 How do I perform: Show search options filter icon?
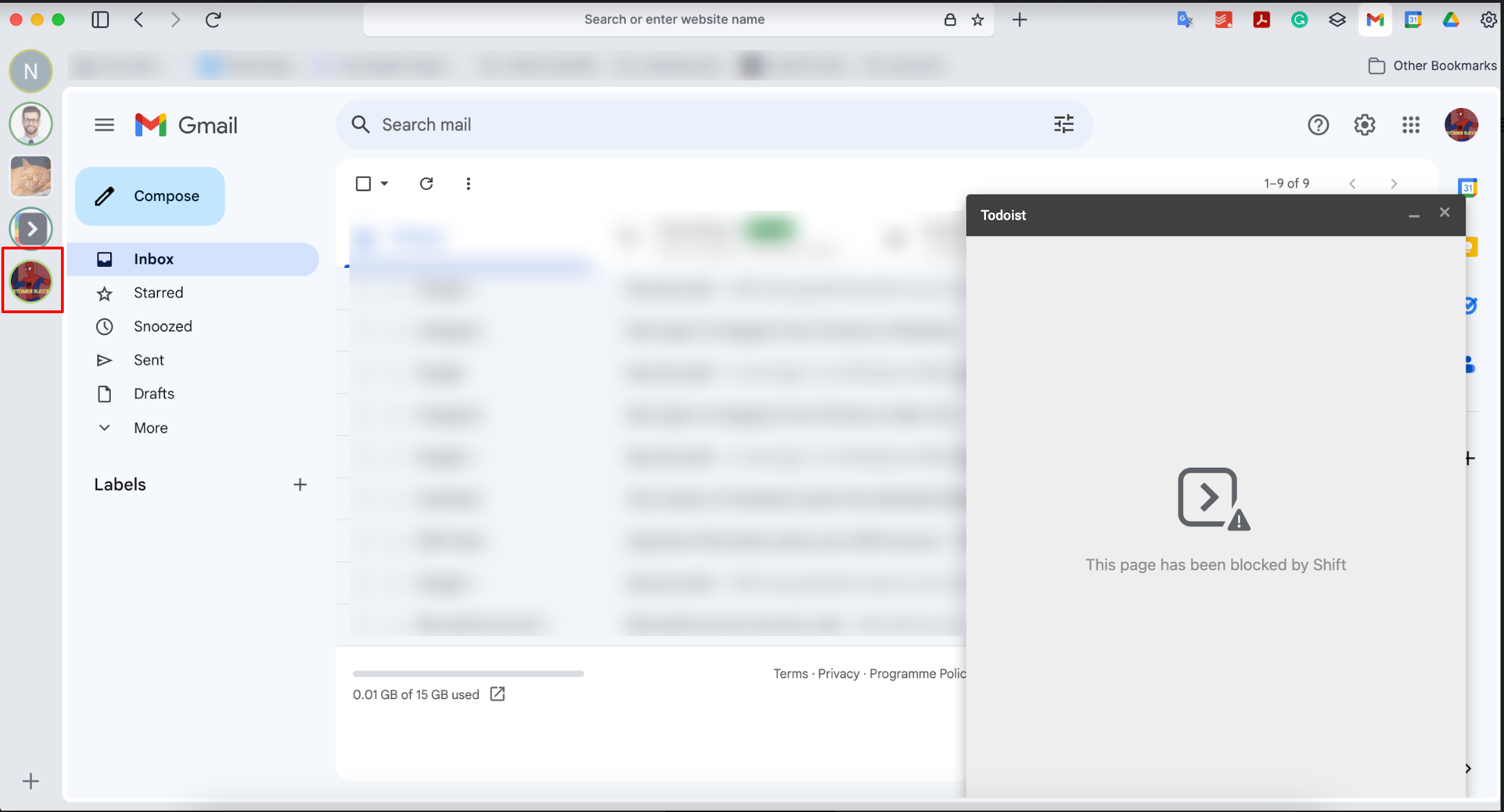pyautogui.click(x=1064, y=125)
